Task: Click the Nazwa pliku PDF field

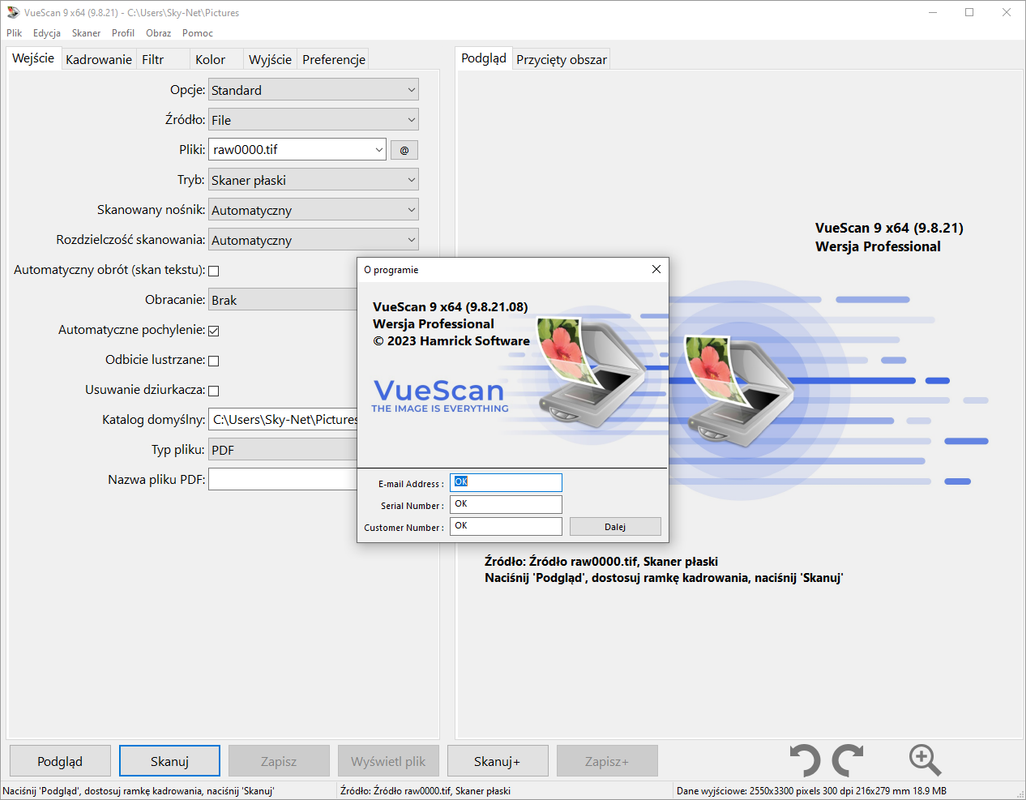Action: [x=283, y=479]
